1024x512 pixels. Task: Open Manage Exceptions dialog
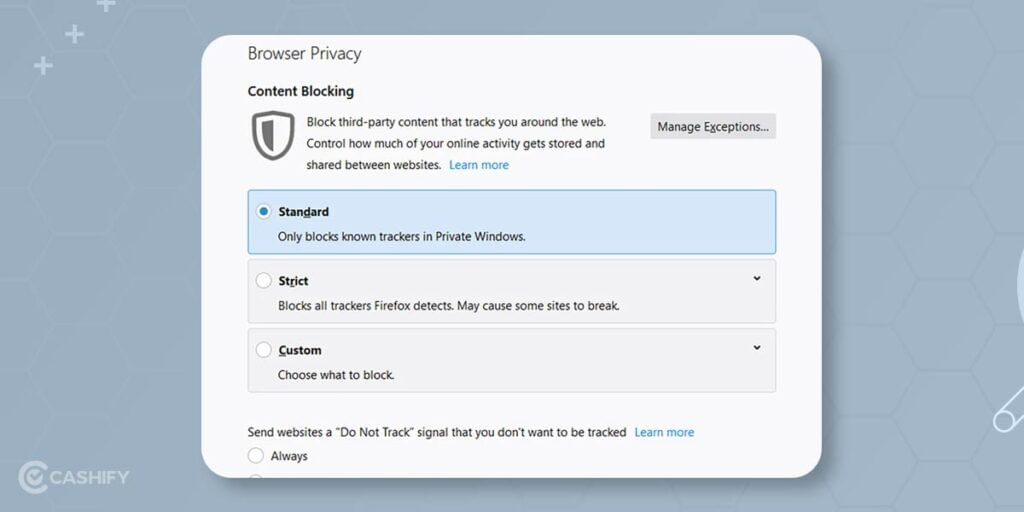point(713,127)
